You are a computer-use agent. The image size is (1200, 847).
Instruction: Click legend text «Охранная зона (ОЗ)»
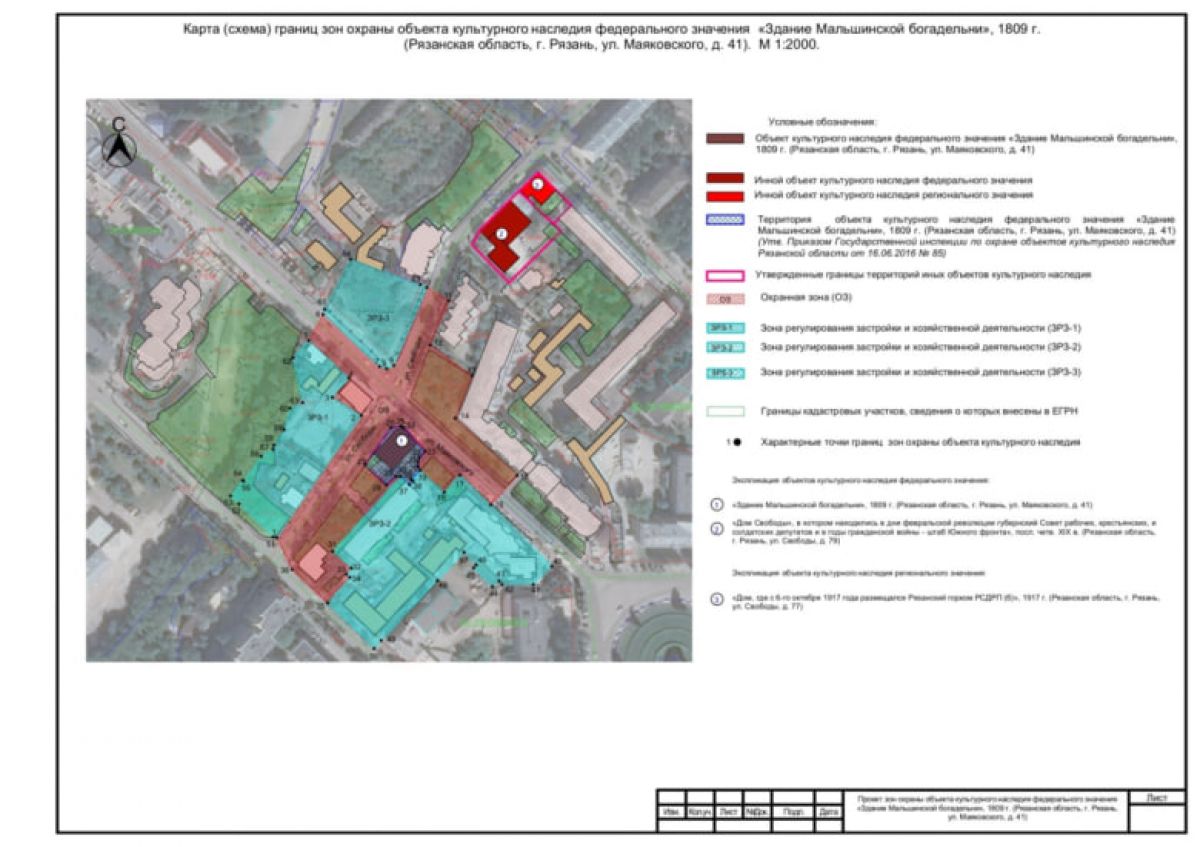point(806,298)
